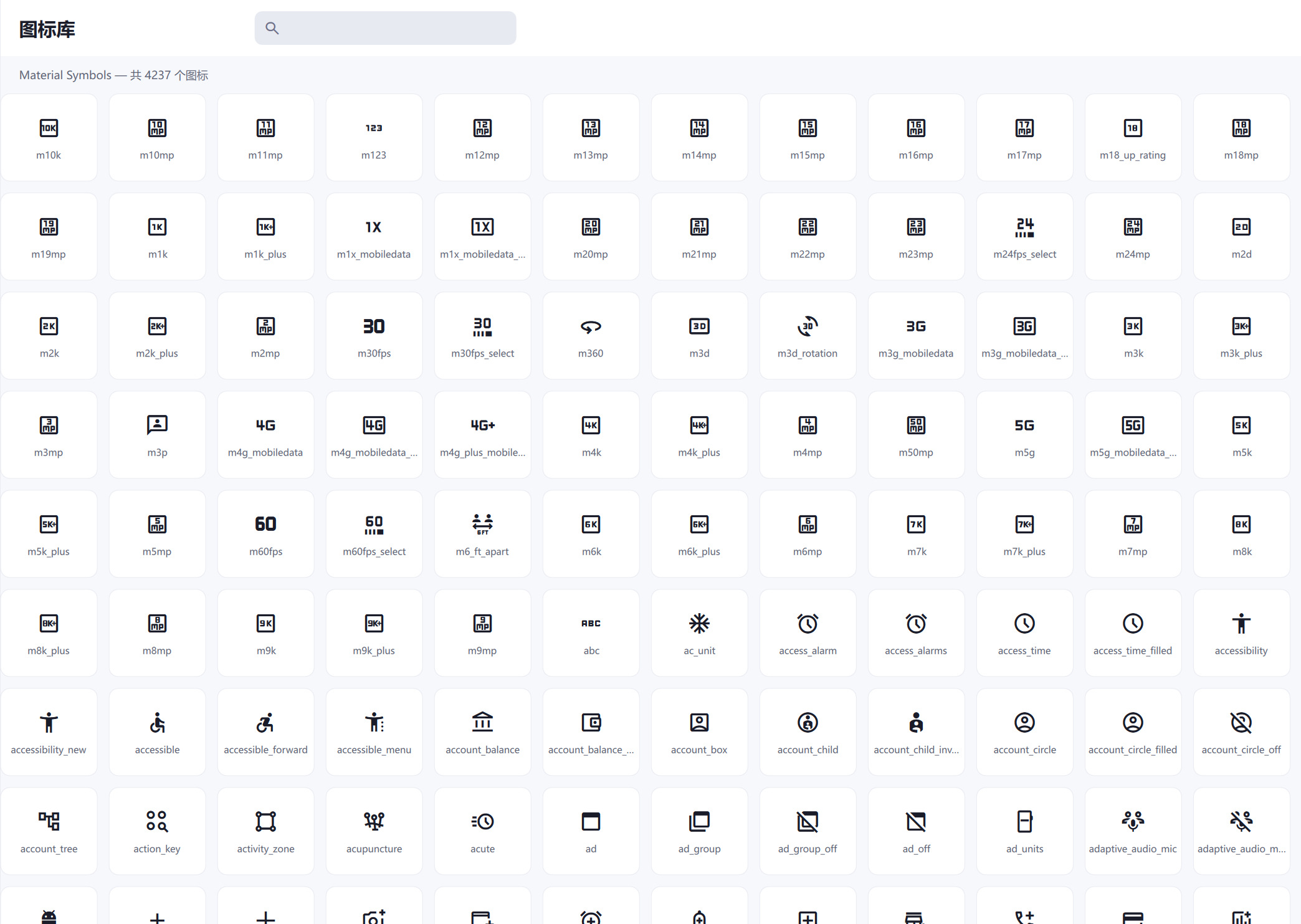
Task: Select the ad_units icon
Action: click(1024, 831)
